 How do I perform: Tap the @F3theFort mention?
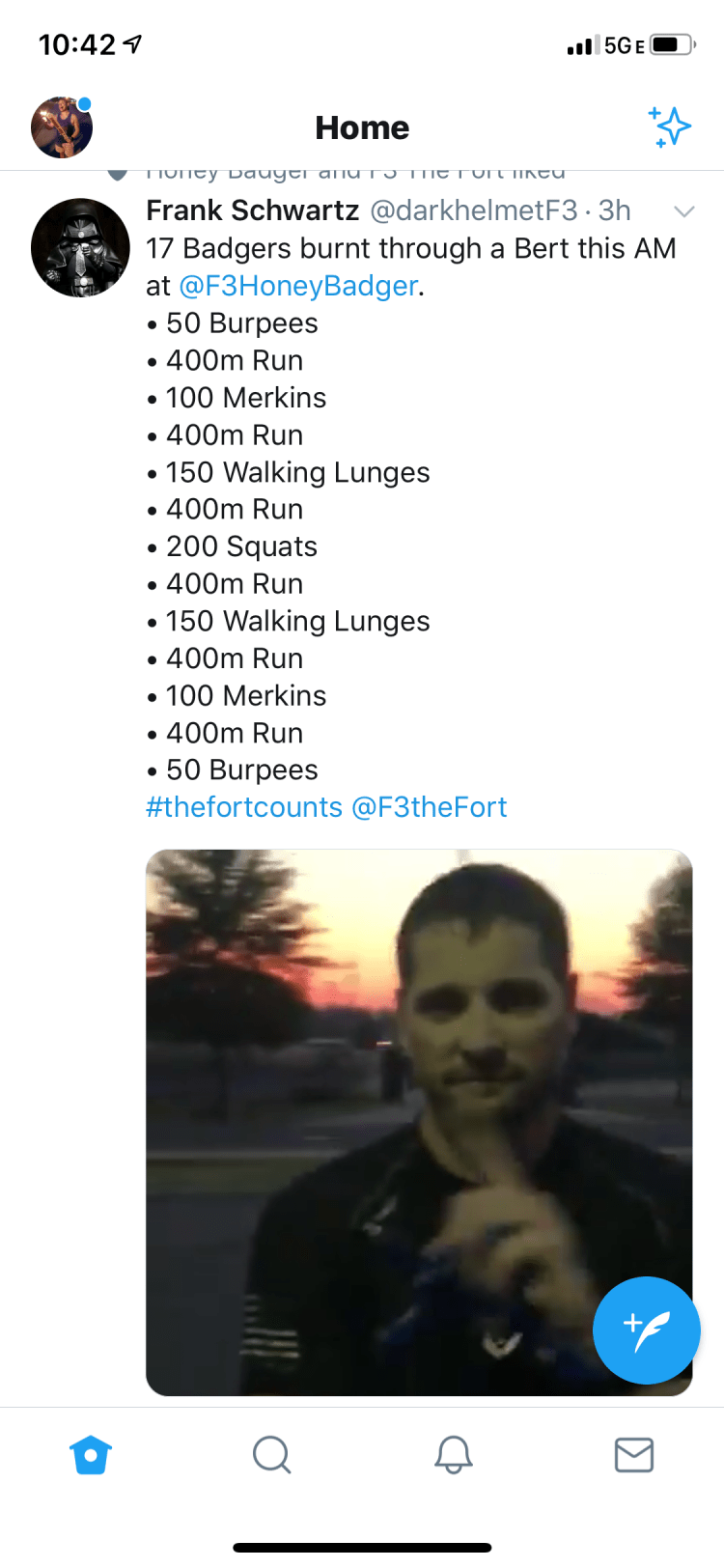tap(434, 807)
